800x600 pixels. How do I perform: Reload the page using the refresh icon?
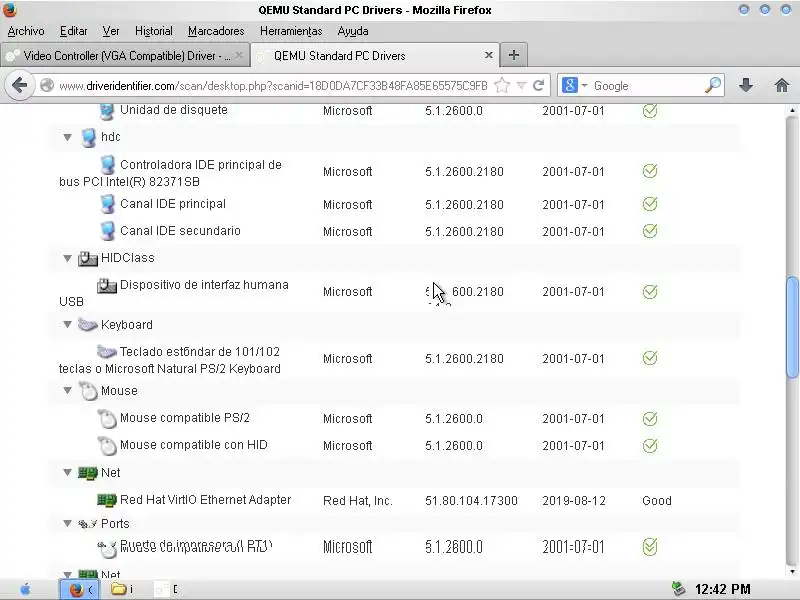click(x=538, y=85)
